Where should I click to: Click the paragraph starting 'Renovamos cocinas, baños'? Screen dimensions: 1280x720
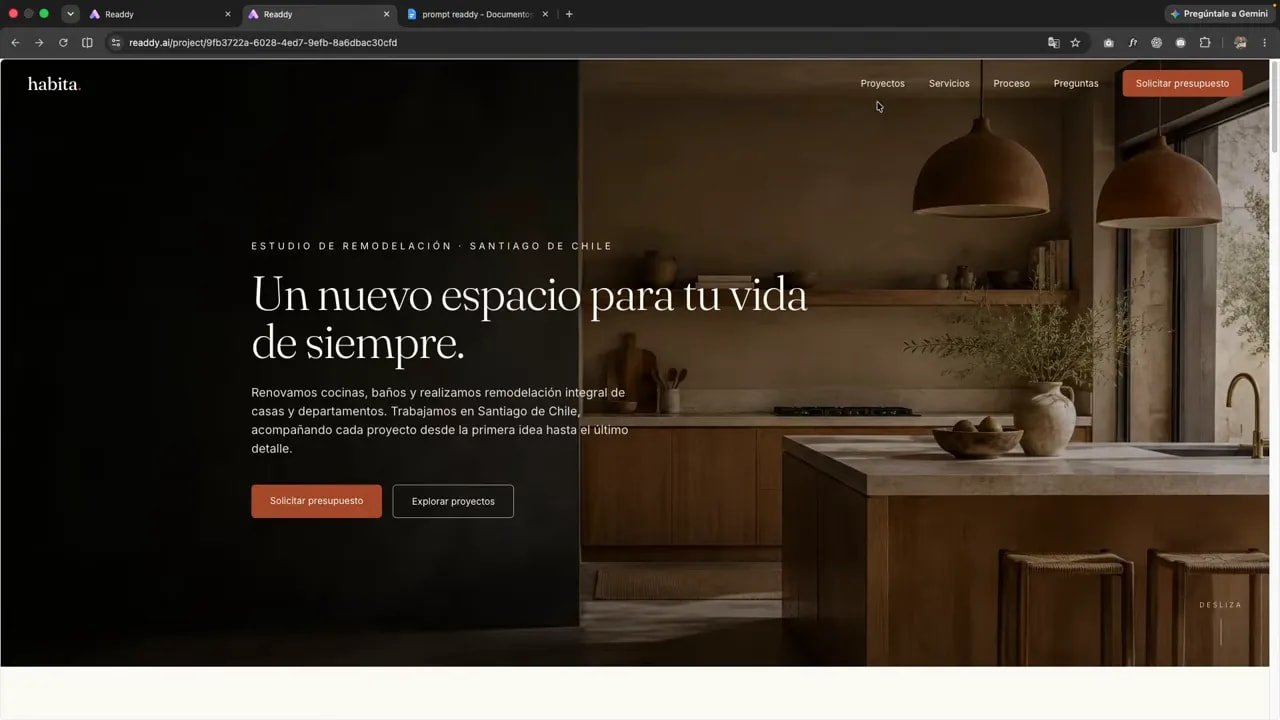coord(440,421)
